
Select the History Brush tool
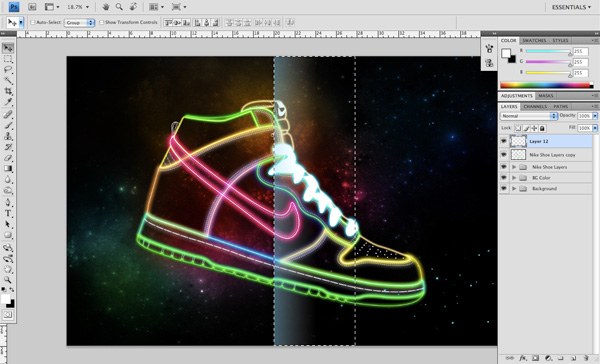(x=8, y=147)
